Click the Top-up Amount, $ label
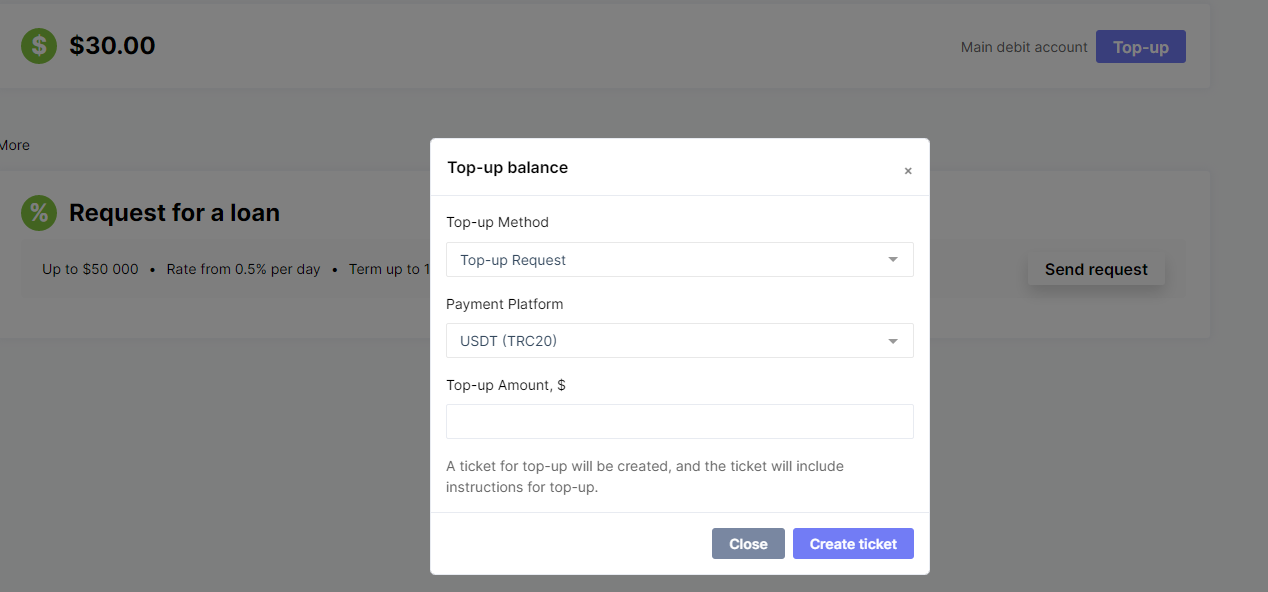 click(506, 385)
